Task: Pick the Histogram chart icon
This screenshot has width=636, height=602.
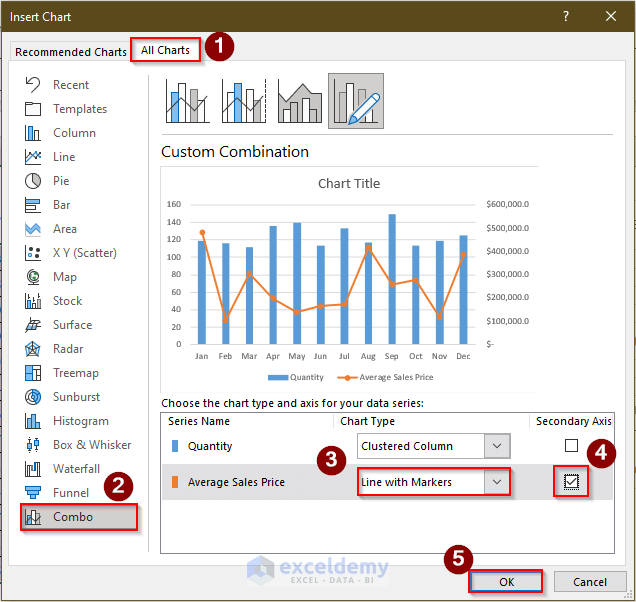Action: click(x=33, y=421)
